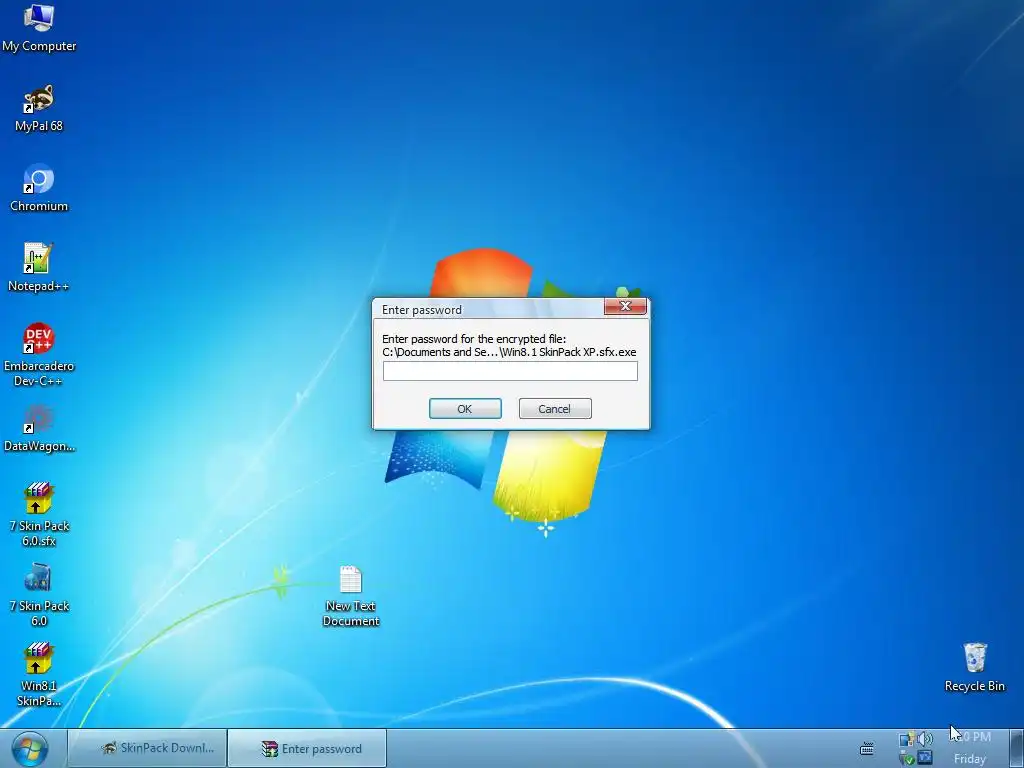This screenshot has height=768, width=1024.
Task: Focus the password input field
Action: 510,372
